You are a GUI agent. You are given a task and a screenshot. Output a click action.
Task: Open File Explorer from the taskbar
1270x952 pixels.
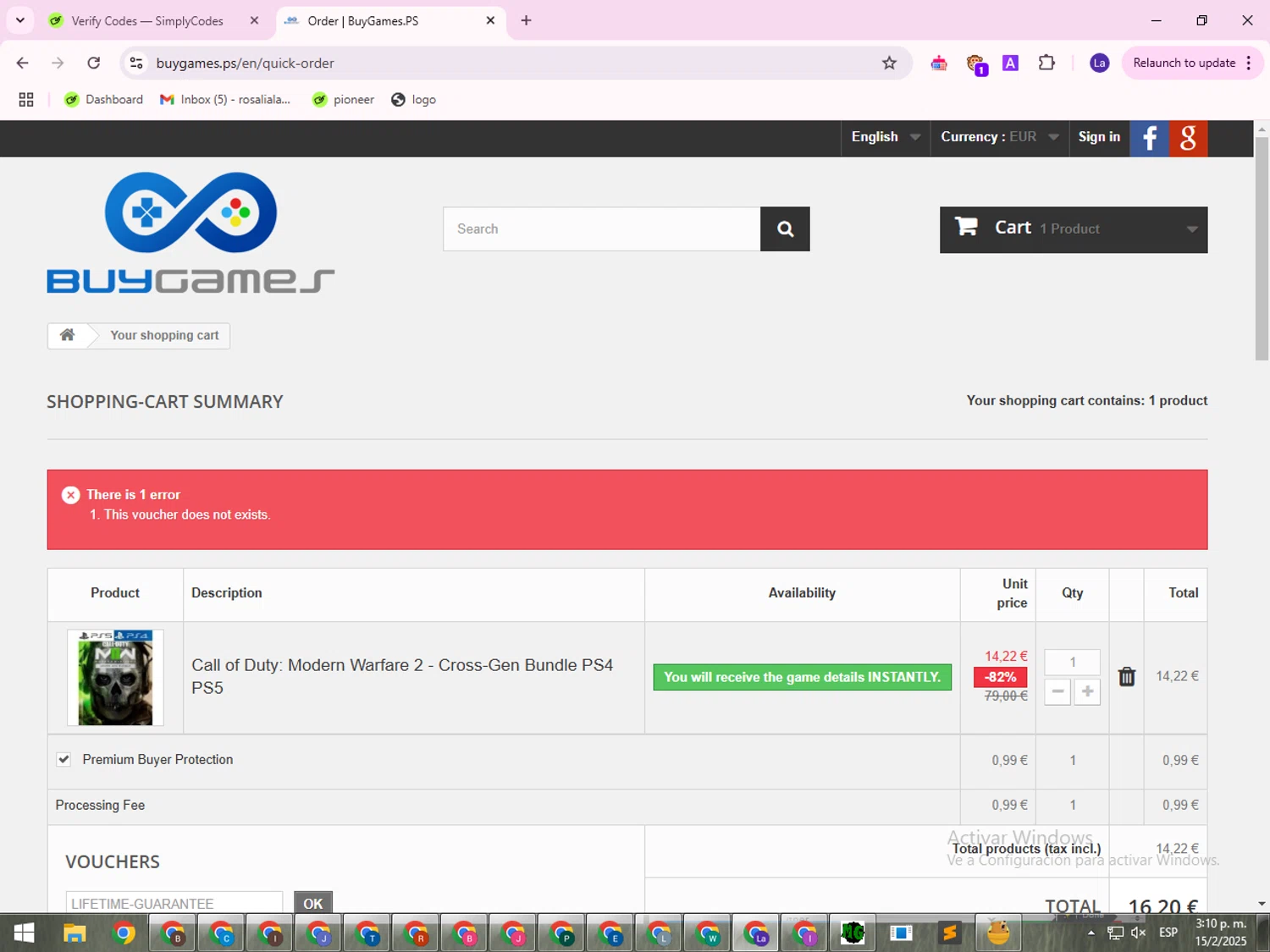(x=75, y=933)
